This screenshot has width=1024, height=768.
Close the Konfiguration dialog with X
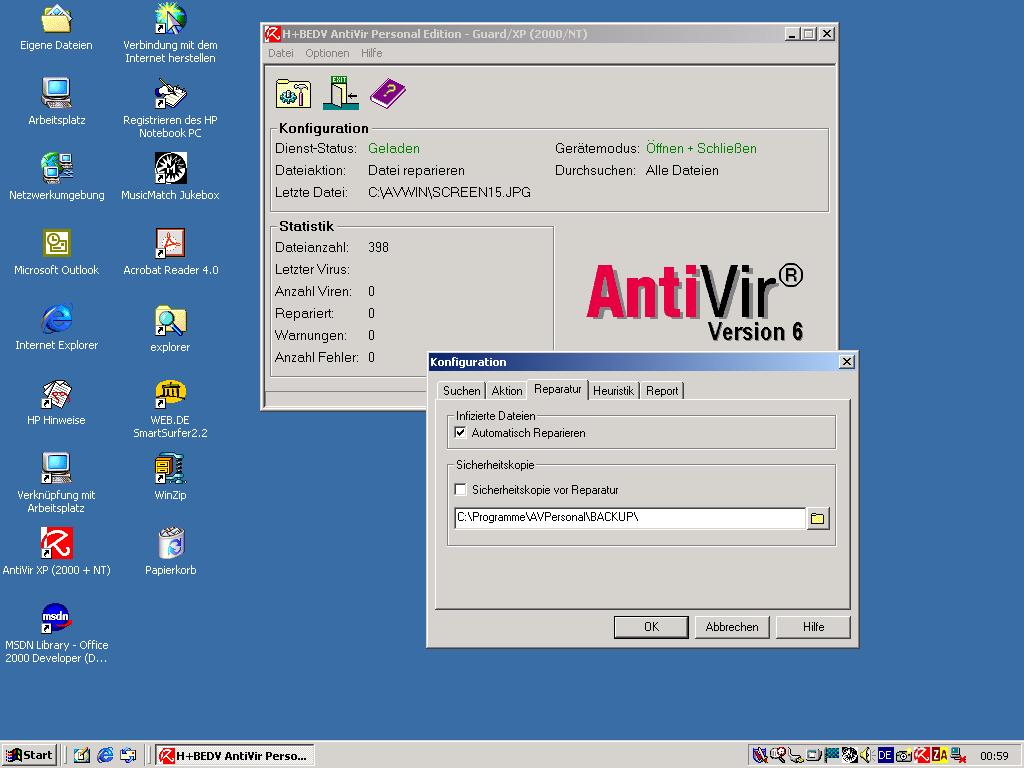coord(846,362)
